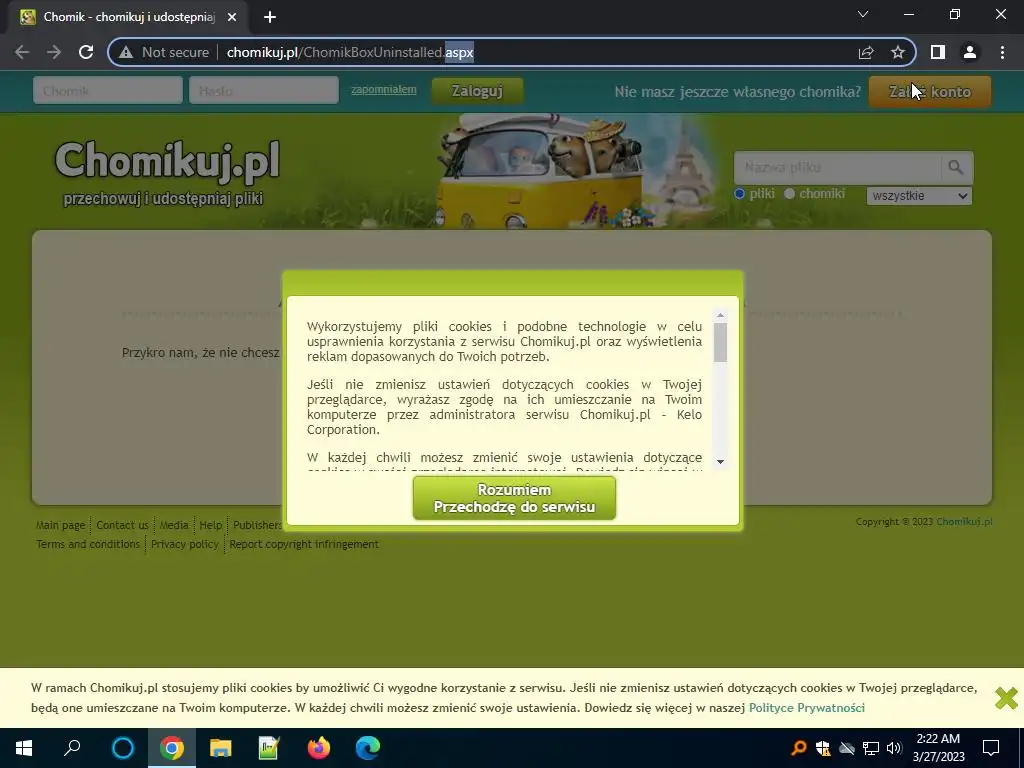1024x768 pixels.
Task: Go back using the browser back arrow
Action: [22, 52]
